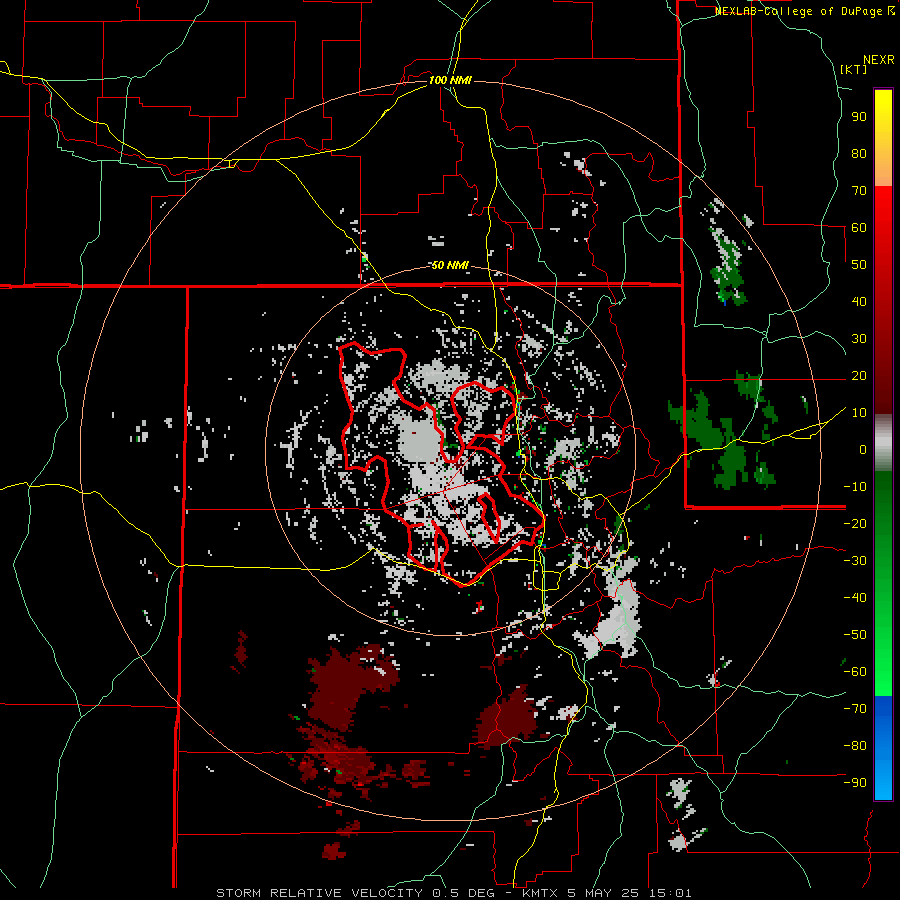The height and width of the screenshot is (900, 900).
Task: Click the -40 value on velocity scale
Action: pos(855,598)
